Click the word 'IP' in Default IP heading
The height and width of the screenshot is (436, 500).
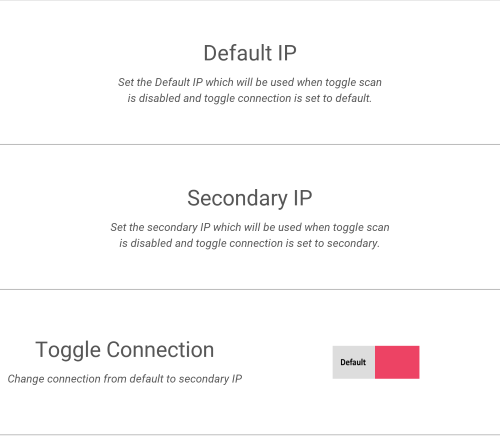[287, 53]
